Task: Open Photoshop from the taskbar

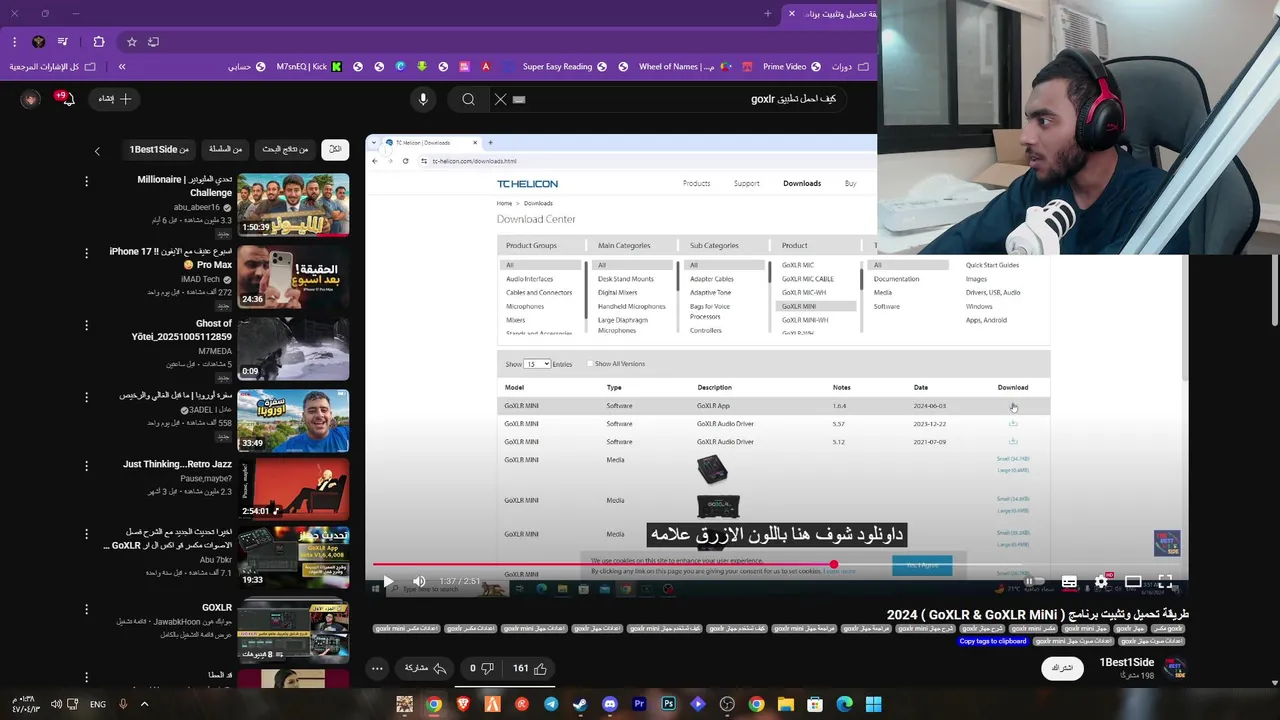Action: (668, 704)
